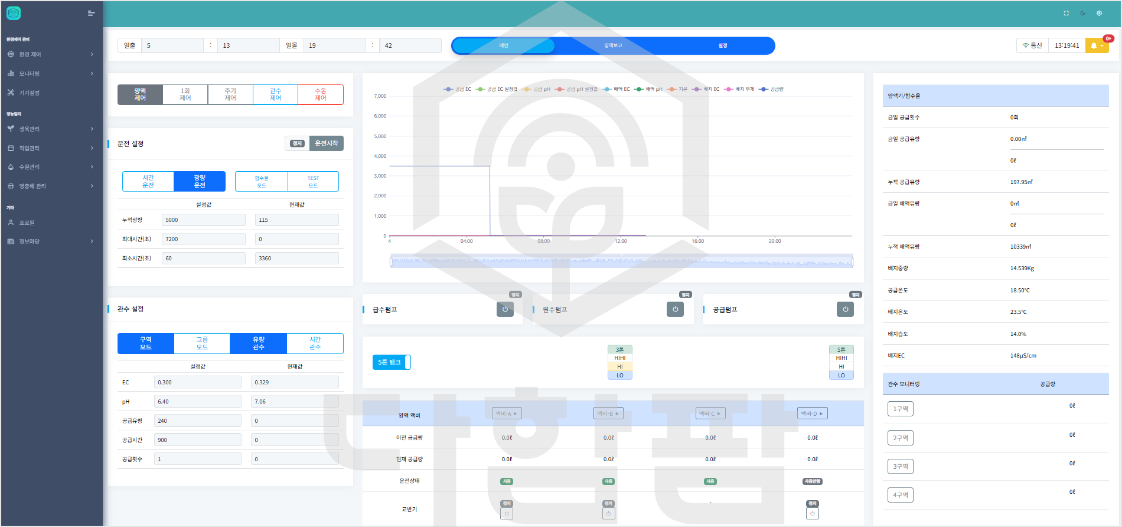Open the 수동 제어 tab
Viewport: 1122px width, 527px height.
click(x=320, y=94)
